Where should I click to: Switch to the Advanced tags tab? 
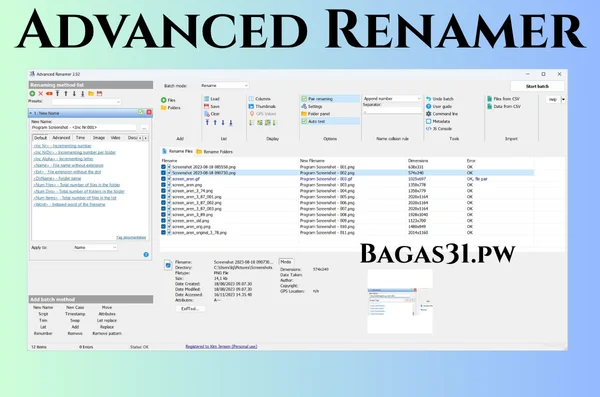[61, 138]
